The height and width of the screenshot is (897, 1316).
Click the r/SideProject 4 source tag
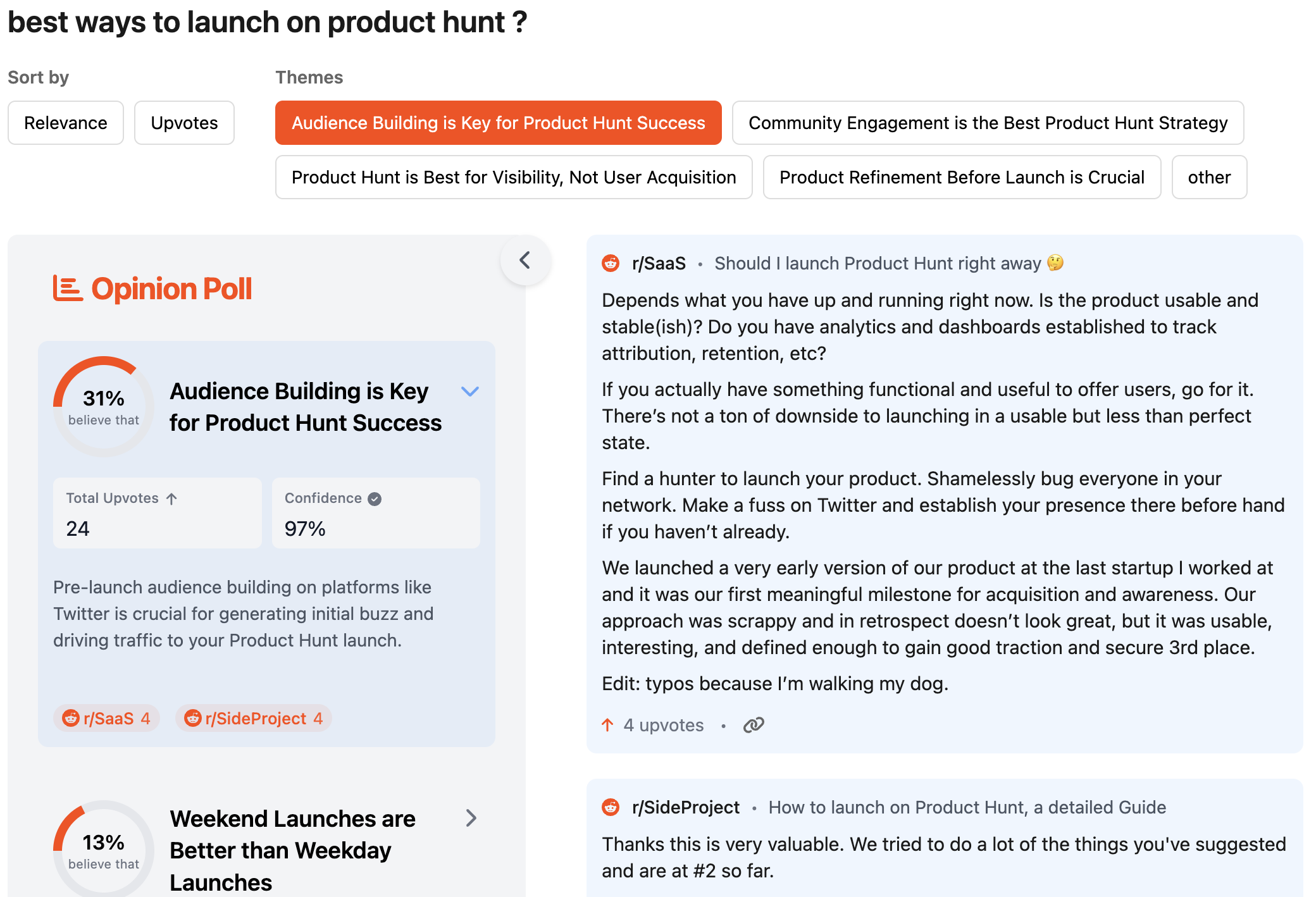click(x=254, y=719)
